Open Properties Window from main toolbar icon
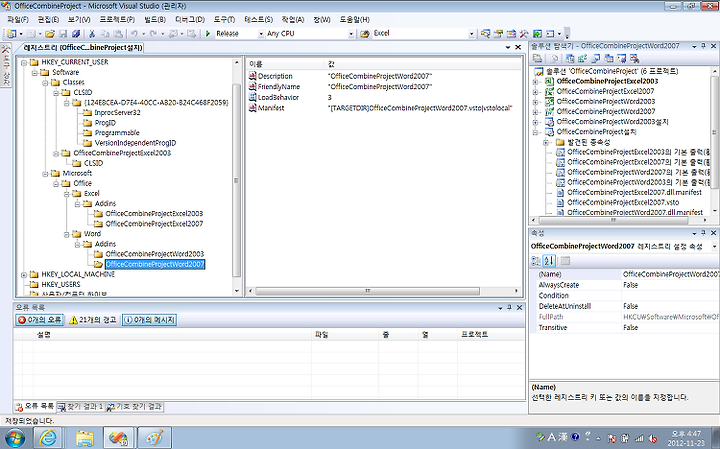The height and width of the screenshot is (449, 720). click(498, 34)
